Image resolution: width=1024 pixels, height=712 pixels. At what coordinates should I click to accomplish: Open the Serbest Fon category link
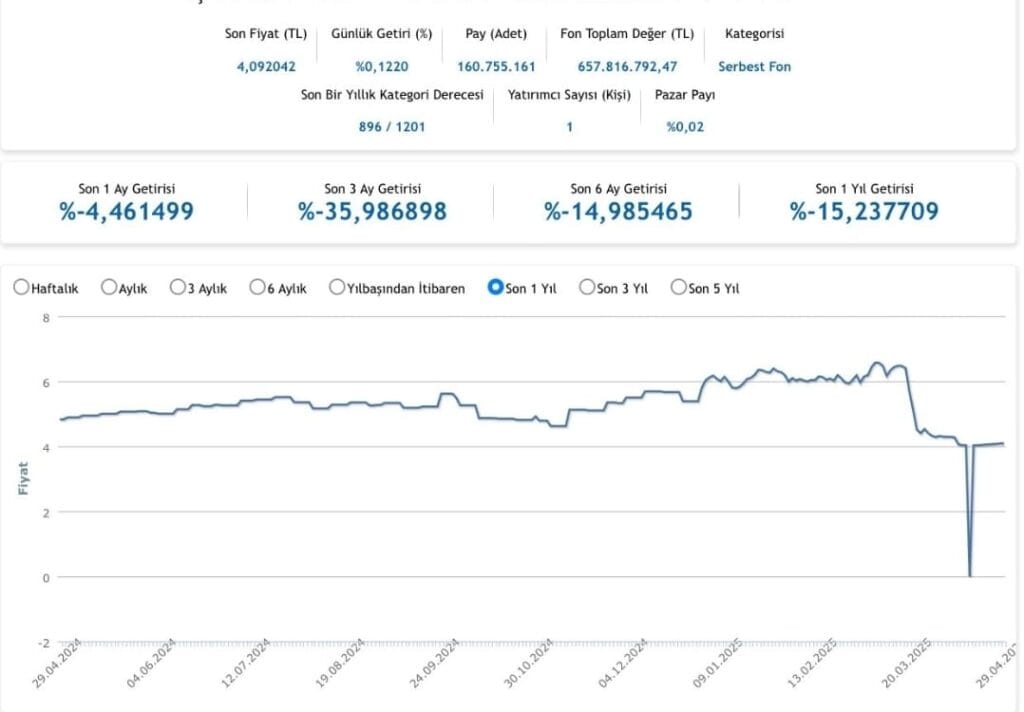(x=754, y=67)
